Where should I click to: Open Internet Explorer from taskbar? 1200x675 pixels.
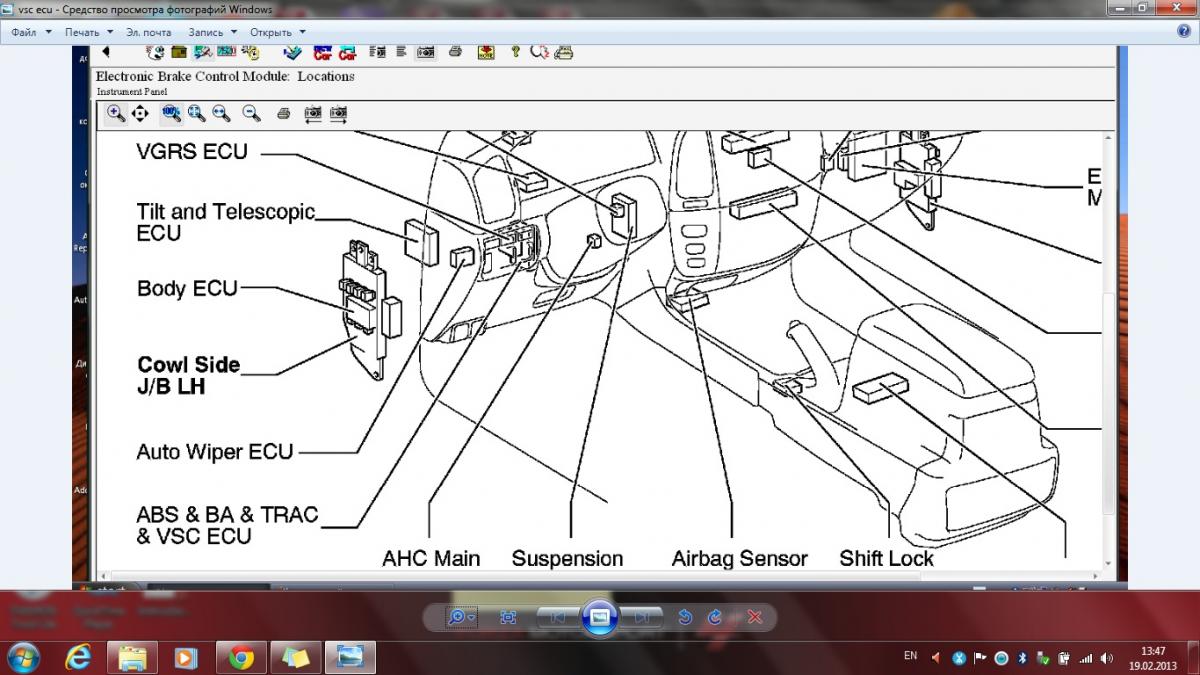tap(78, 657)
